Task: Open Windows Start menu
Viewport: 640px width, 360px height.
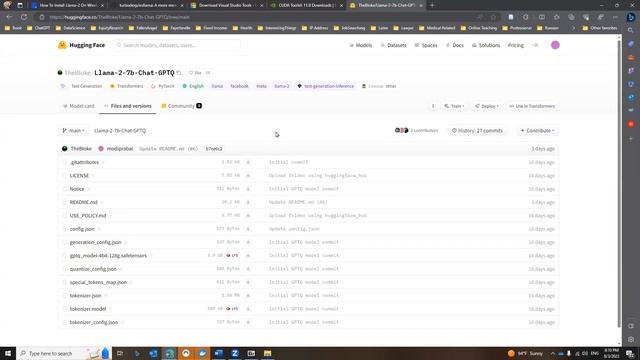Action: coord(8,353)
